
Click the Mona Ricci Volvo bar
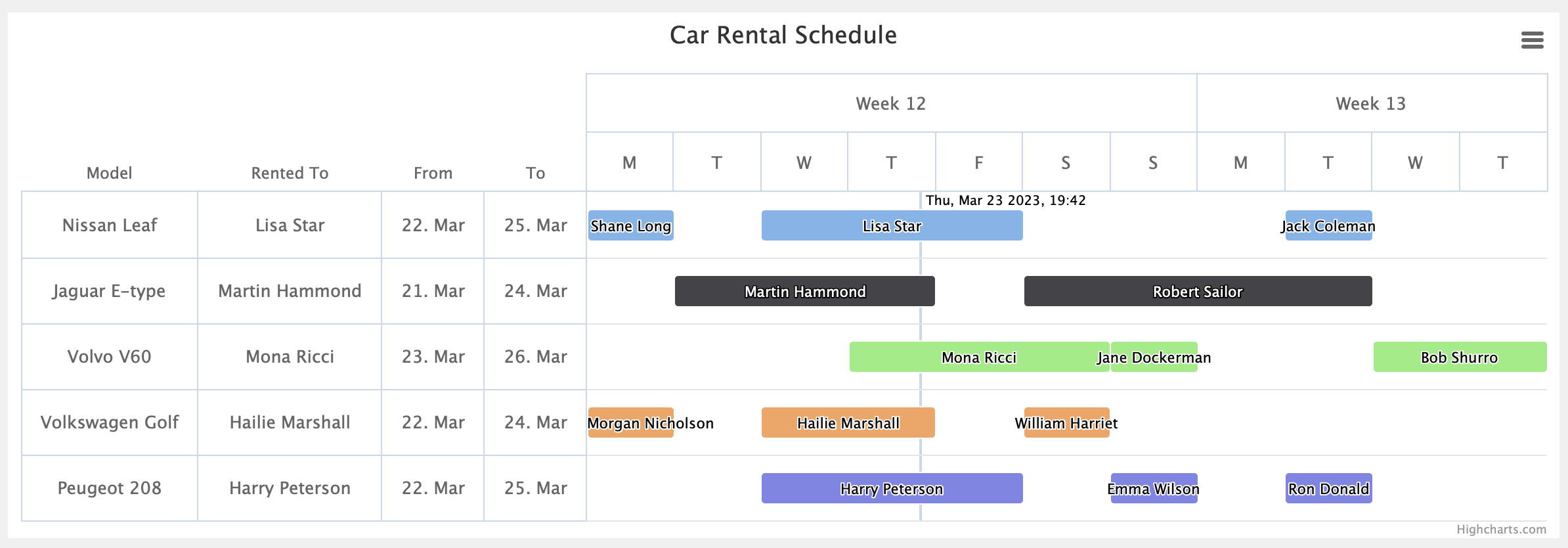pos(978,357)
